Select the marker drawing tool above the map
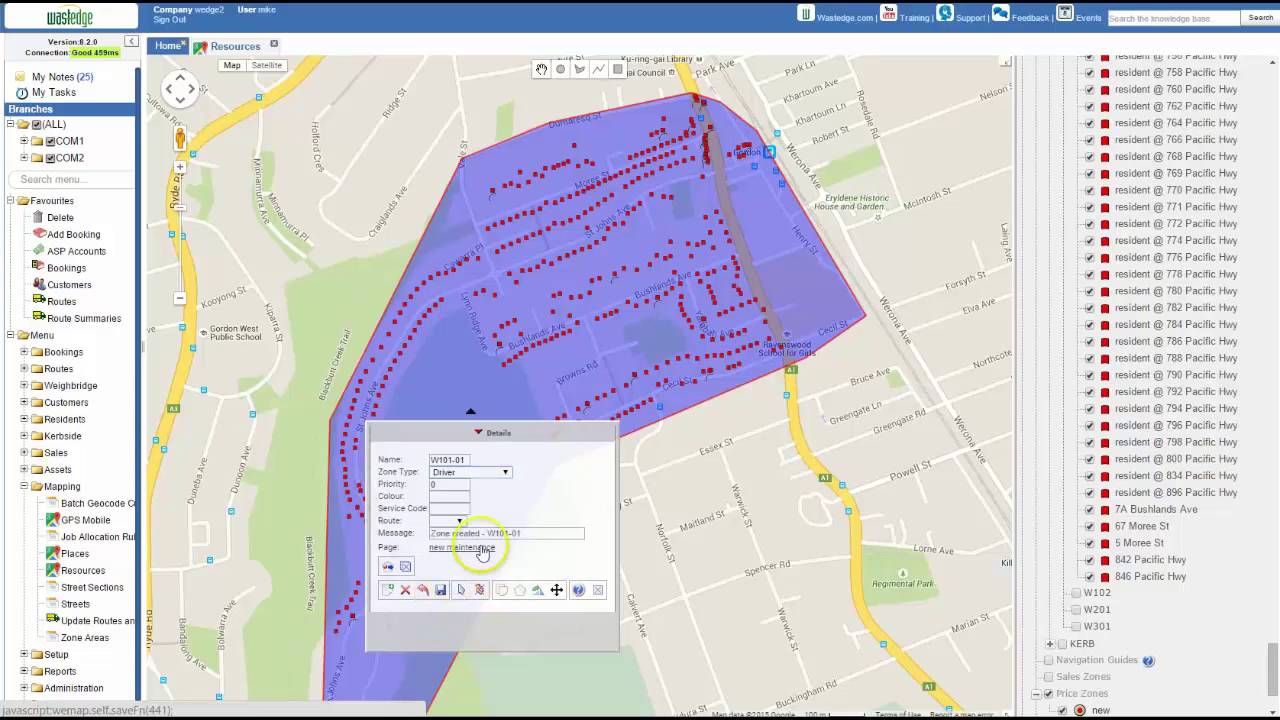The height and width of the screenshot is (720, 1280). pos(560,69)
